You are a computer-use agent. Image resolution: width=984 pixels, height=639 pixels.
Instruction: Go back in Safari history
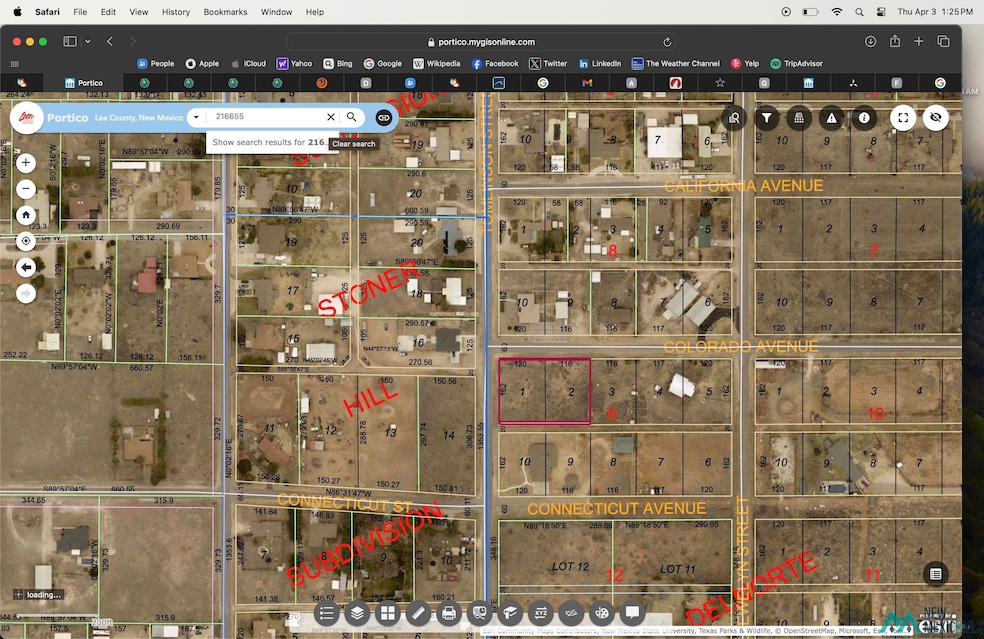point(110,41)
